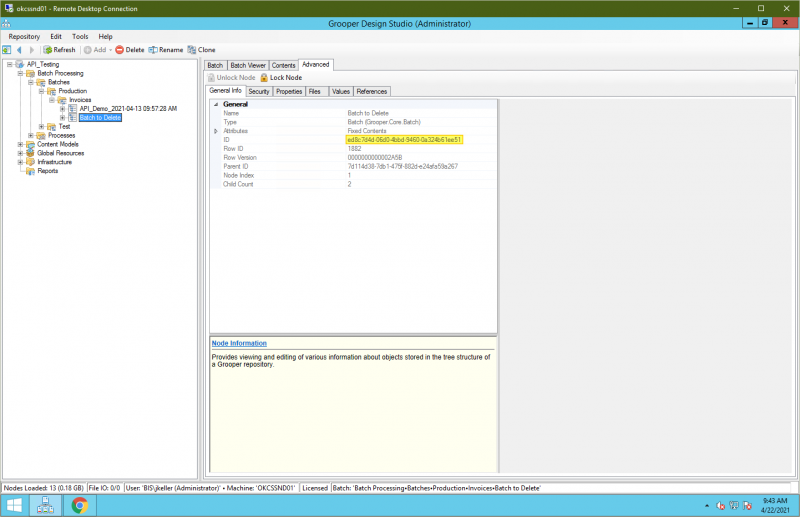
Task: Click the Batches folder icon
Action: [41, 82]
